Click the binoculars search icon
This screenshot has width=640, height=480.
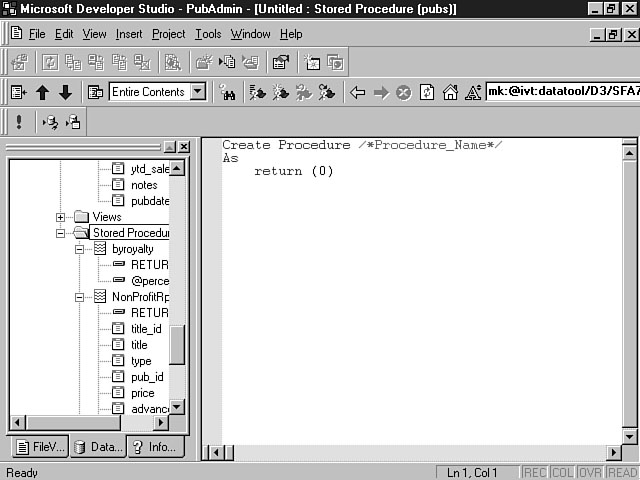tap(227, 92)
